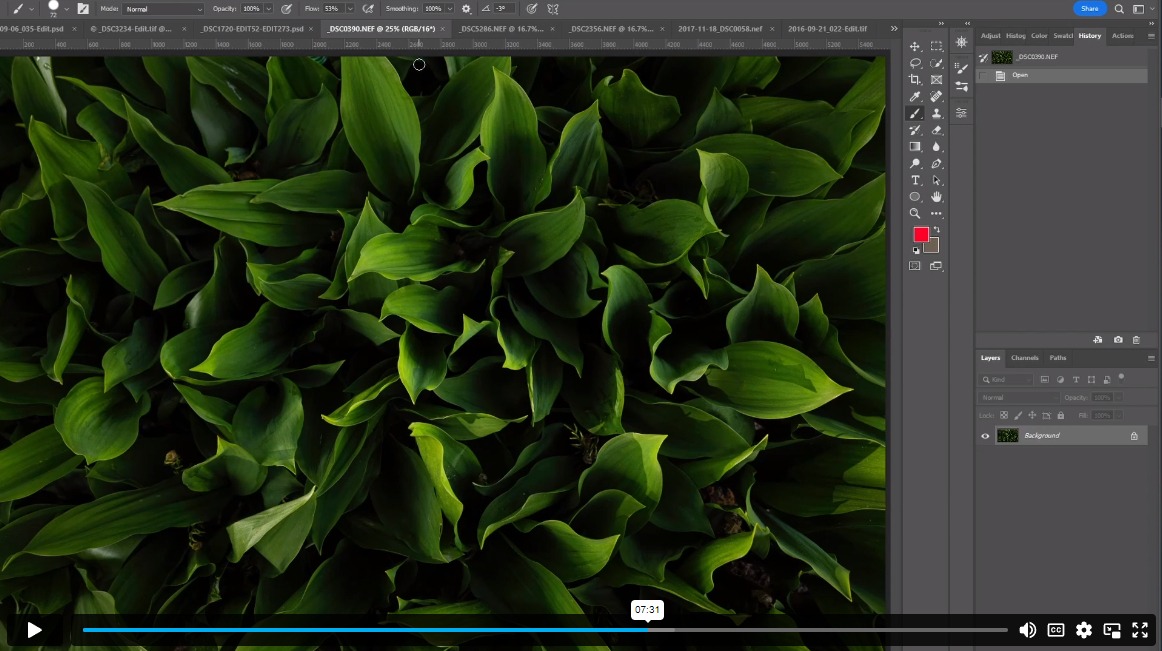
Task: Switch to the Channels tab
Action: pyautogui.click(x=1024, y=358)
